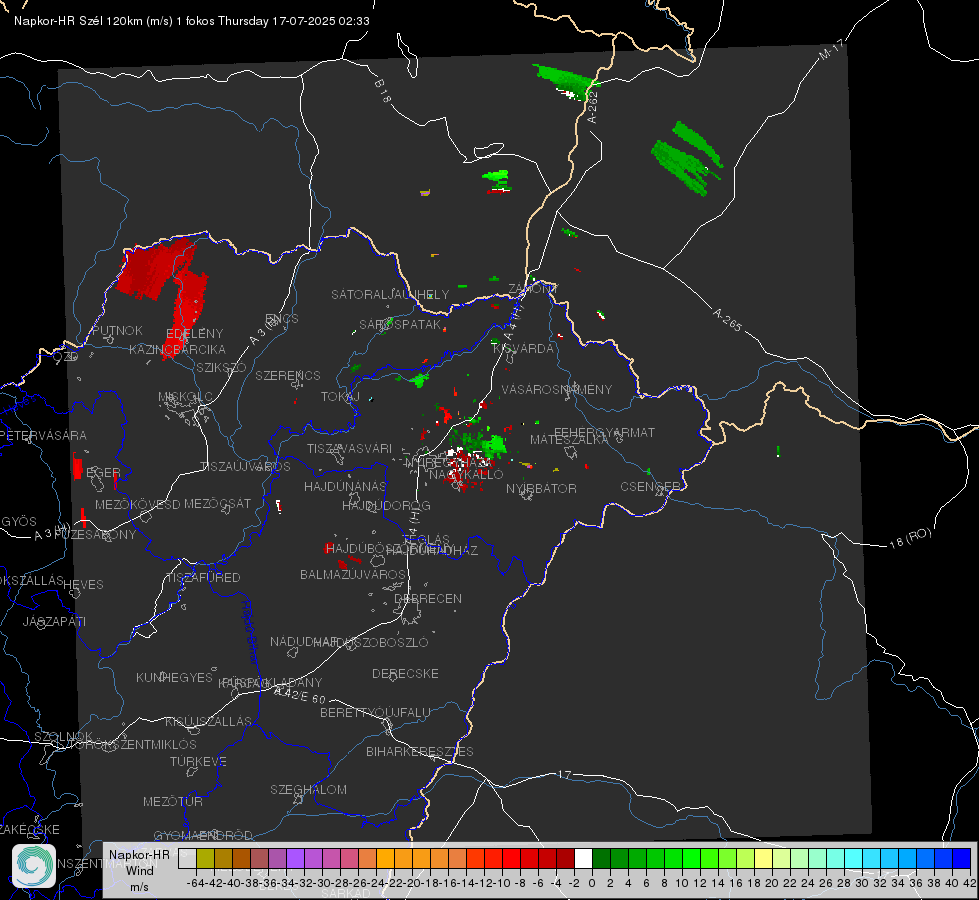Screen dimensions: 979x900
Task: Click the TISZAFÜRED town label
Action: coord(203,578)
